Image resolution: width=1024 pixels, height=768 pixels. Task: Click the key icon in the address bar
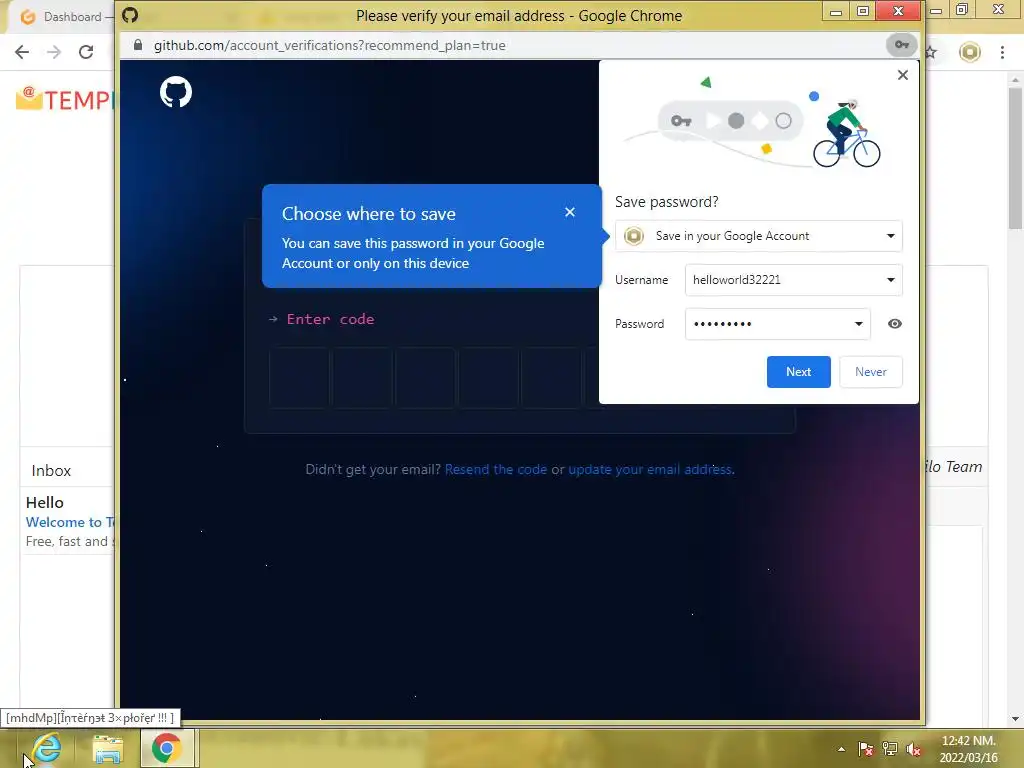[902, 45]
